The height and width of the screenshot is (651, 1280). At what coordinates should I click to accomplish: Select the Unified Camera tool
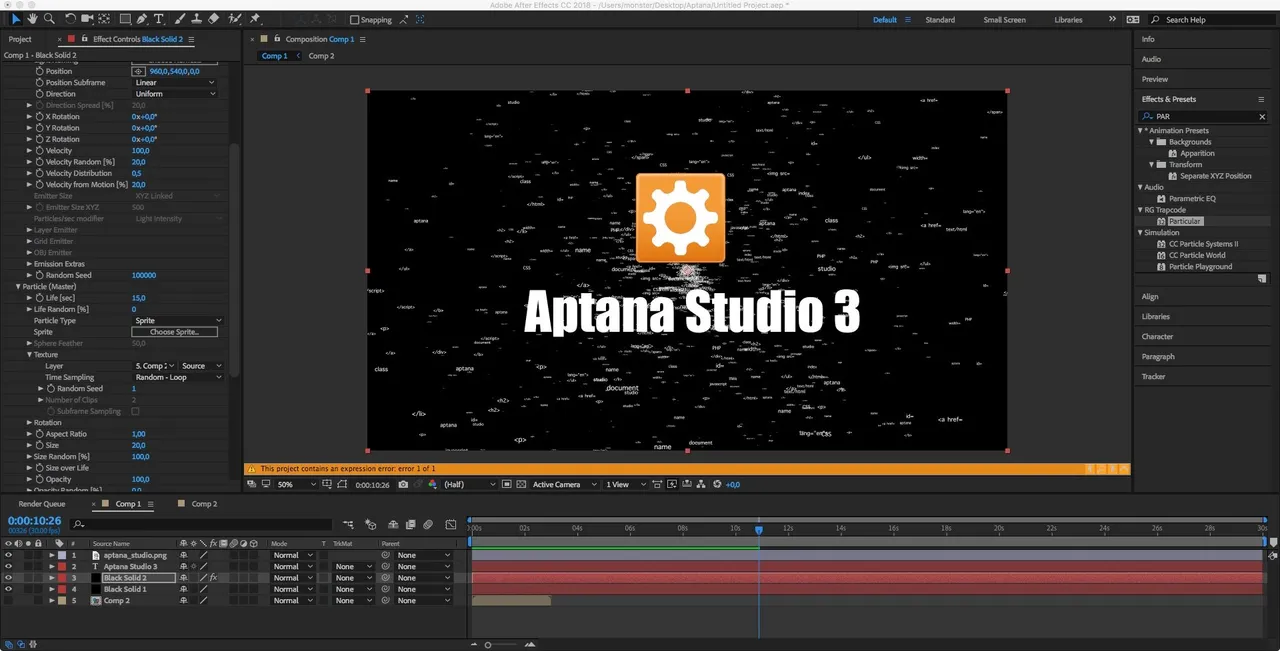88,19
